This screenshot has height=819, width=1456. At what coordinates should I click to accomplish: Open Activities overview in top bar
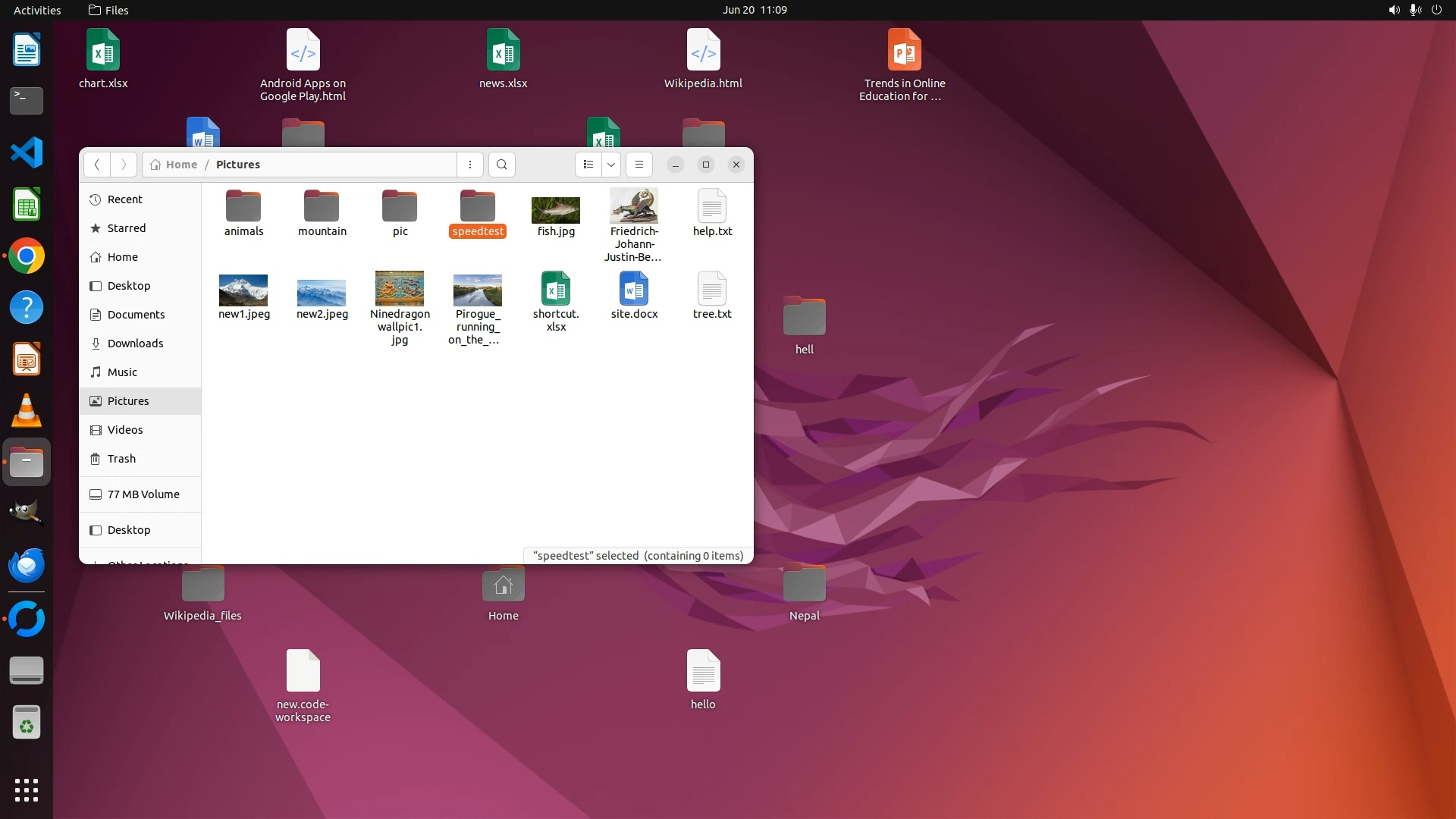37,10
